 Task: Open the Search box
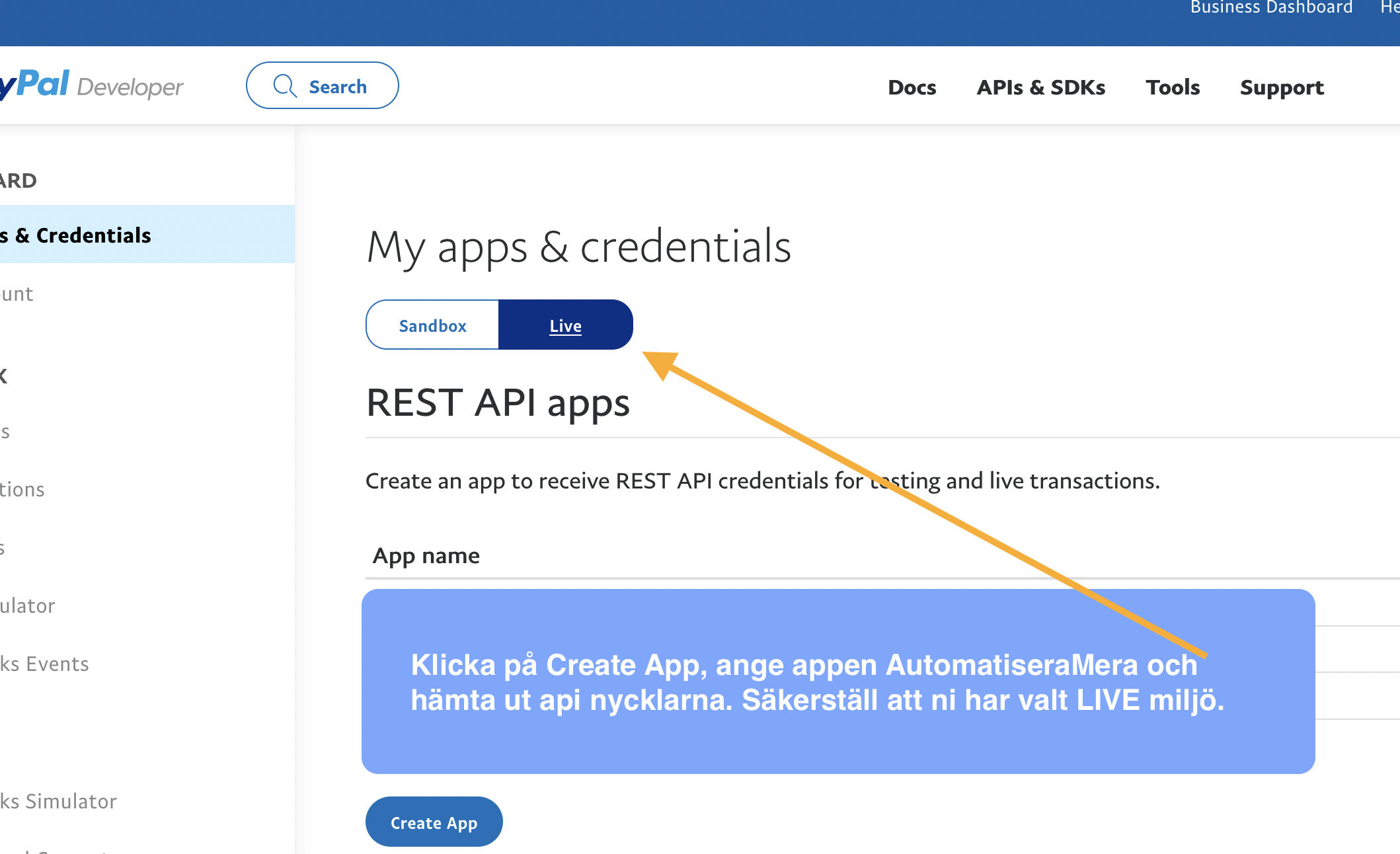tap(322, 85)
